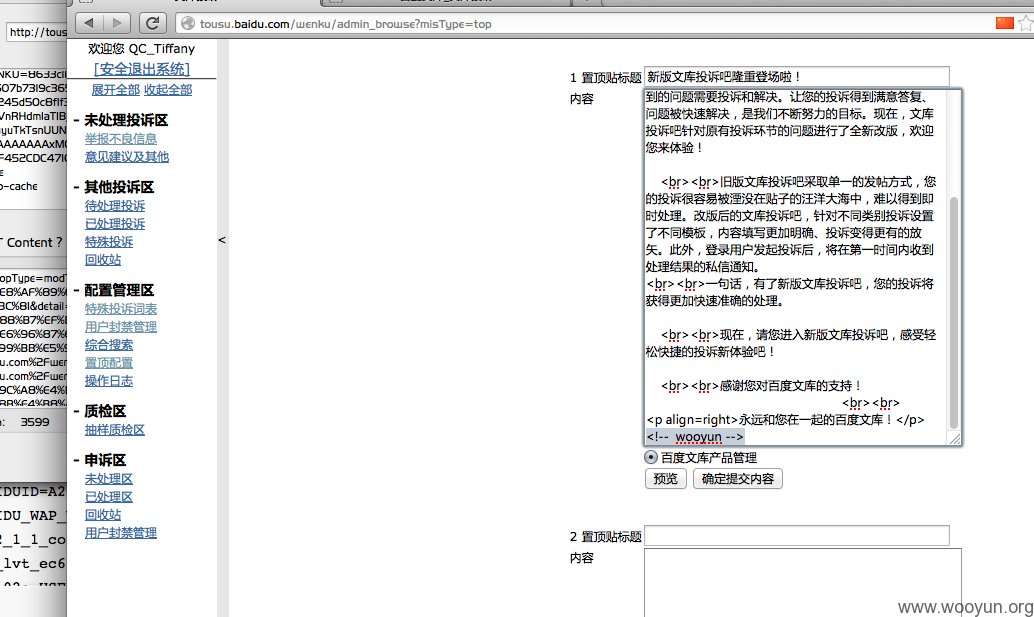
Task: Open 特殊投诉 link
Action: point(109,242)
